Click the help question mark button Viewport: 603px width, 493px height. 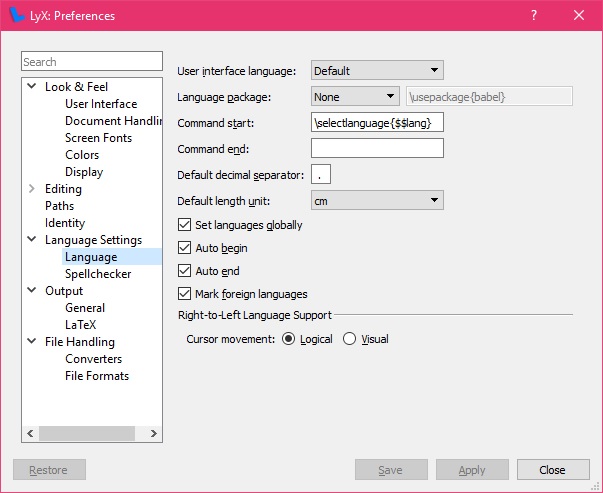534,15
